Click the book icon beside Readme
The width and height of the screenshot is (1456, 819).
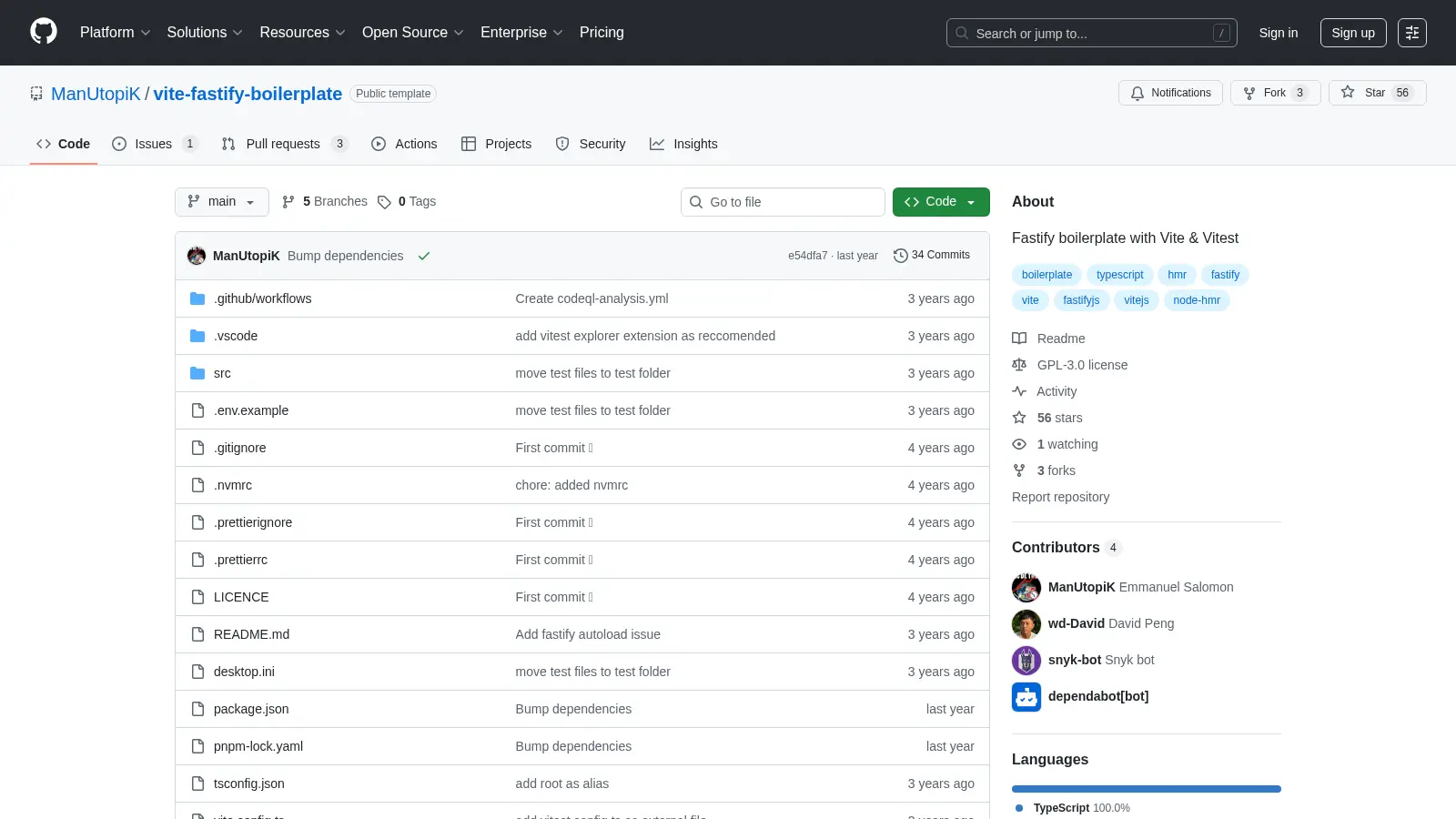point(1019,339)
